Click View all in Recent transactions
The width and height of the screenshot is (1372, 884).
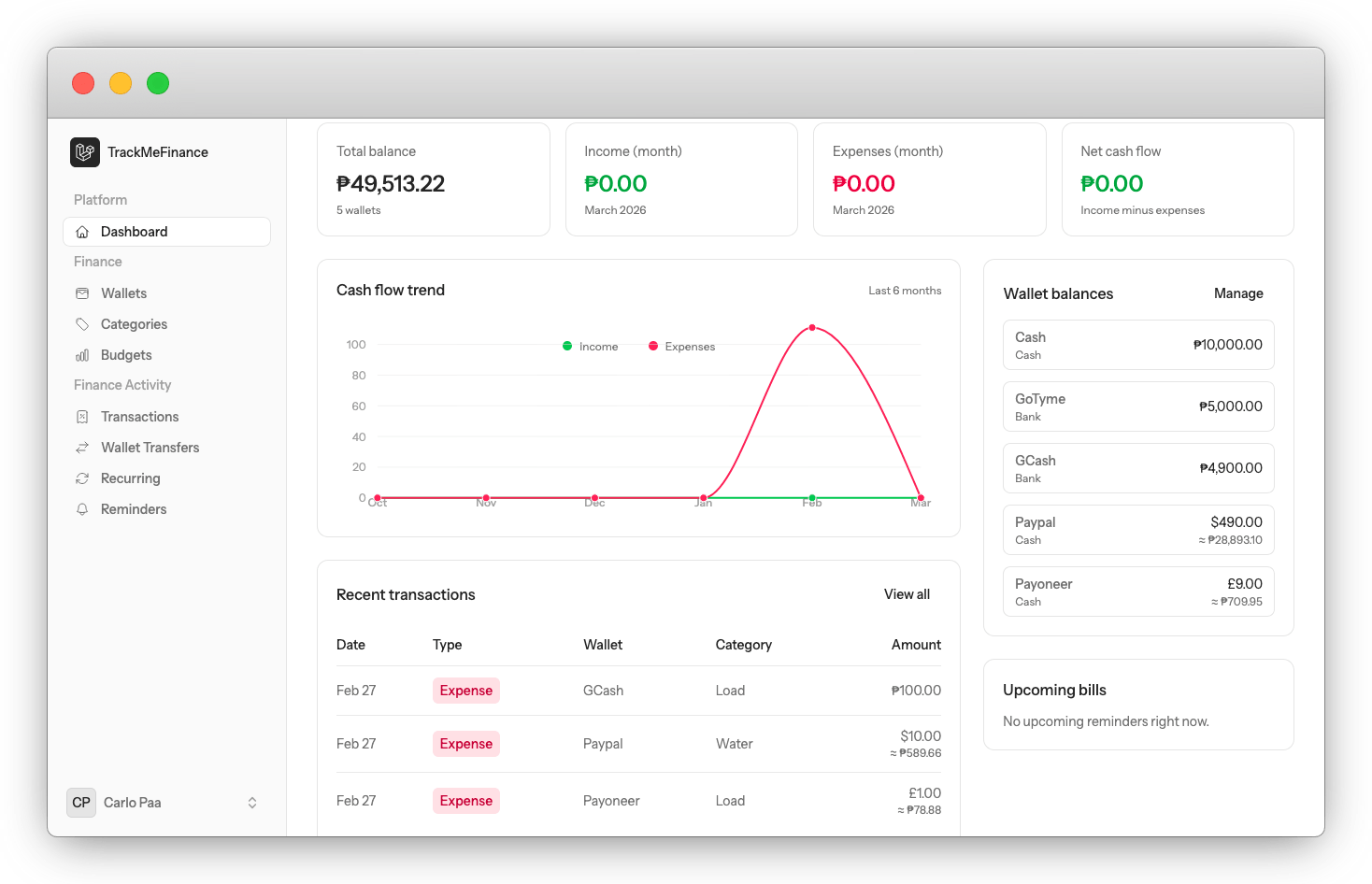point(906,593)
